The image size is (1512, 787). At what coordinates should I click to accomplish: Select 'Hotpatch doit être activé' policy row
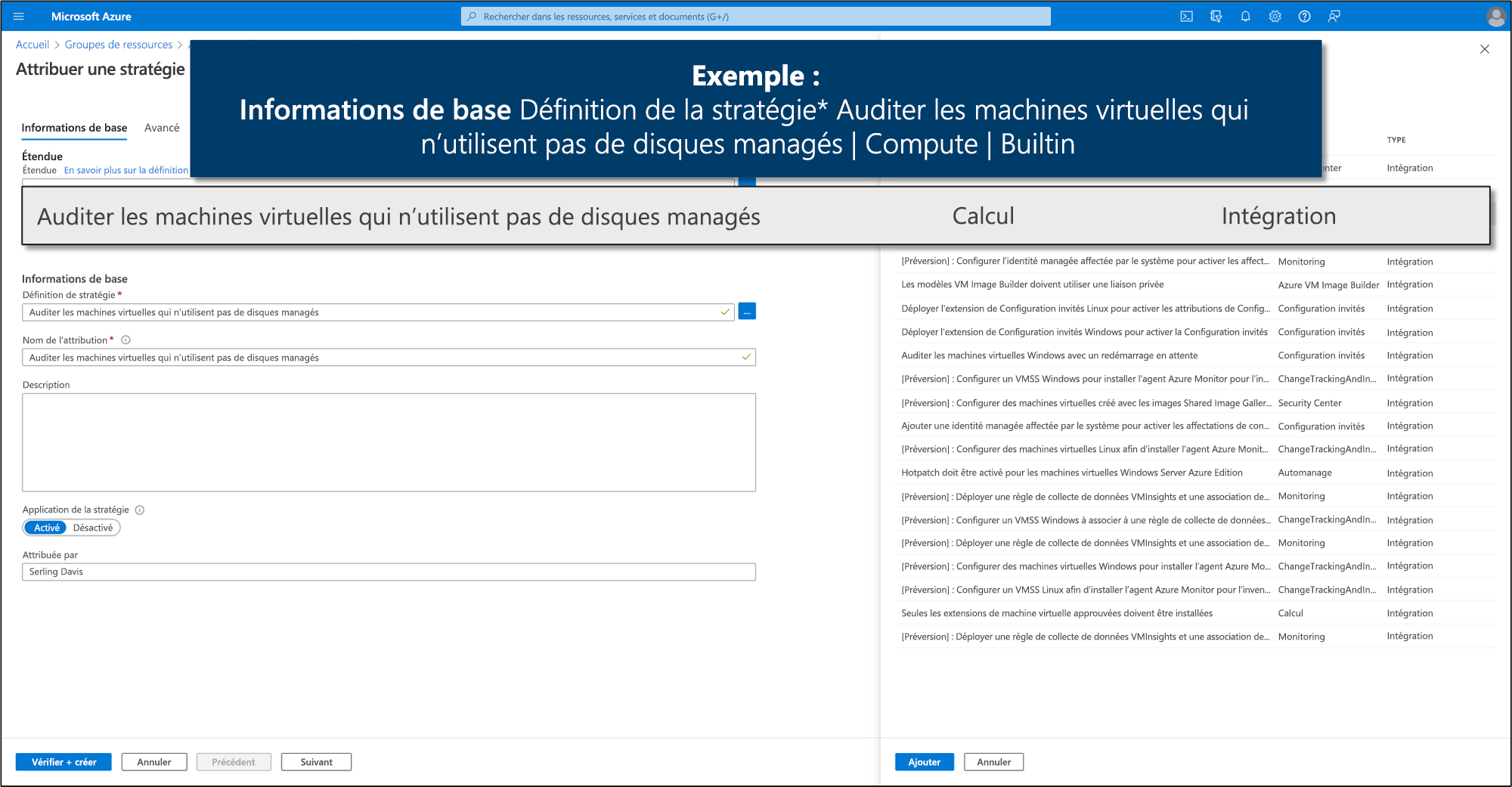point(1194,473)
